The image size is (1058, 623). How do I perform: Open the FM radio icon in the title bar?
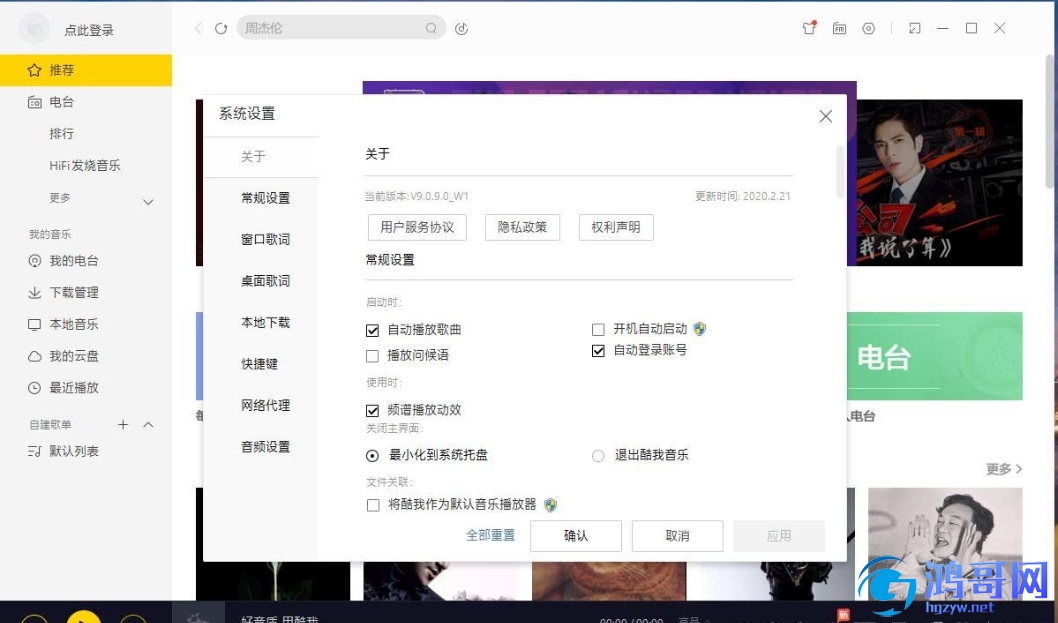[x=839, y=28]
